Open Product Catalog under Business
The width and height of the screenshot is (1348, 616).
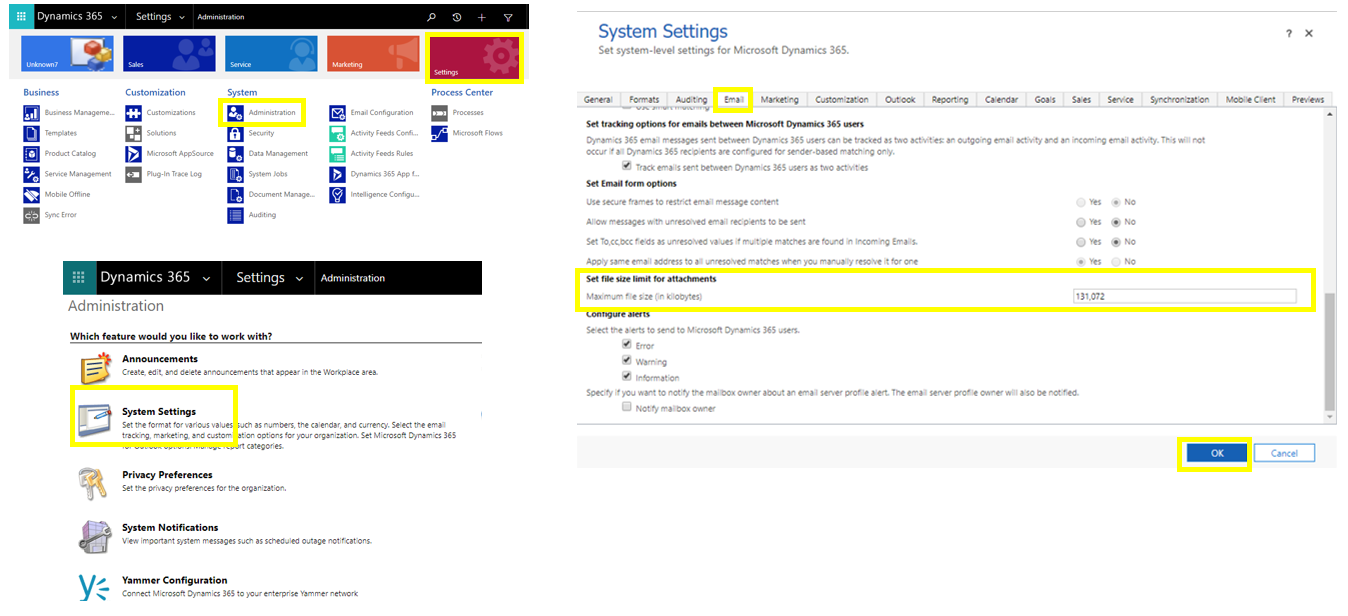[61, 153]
